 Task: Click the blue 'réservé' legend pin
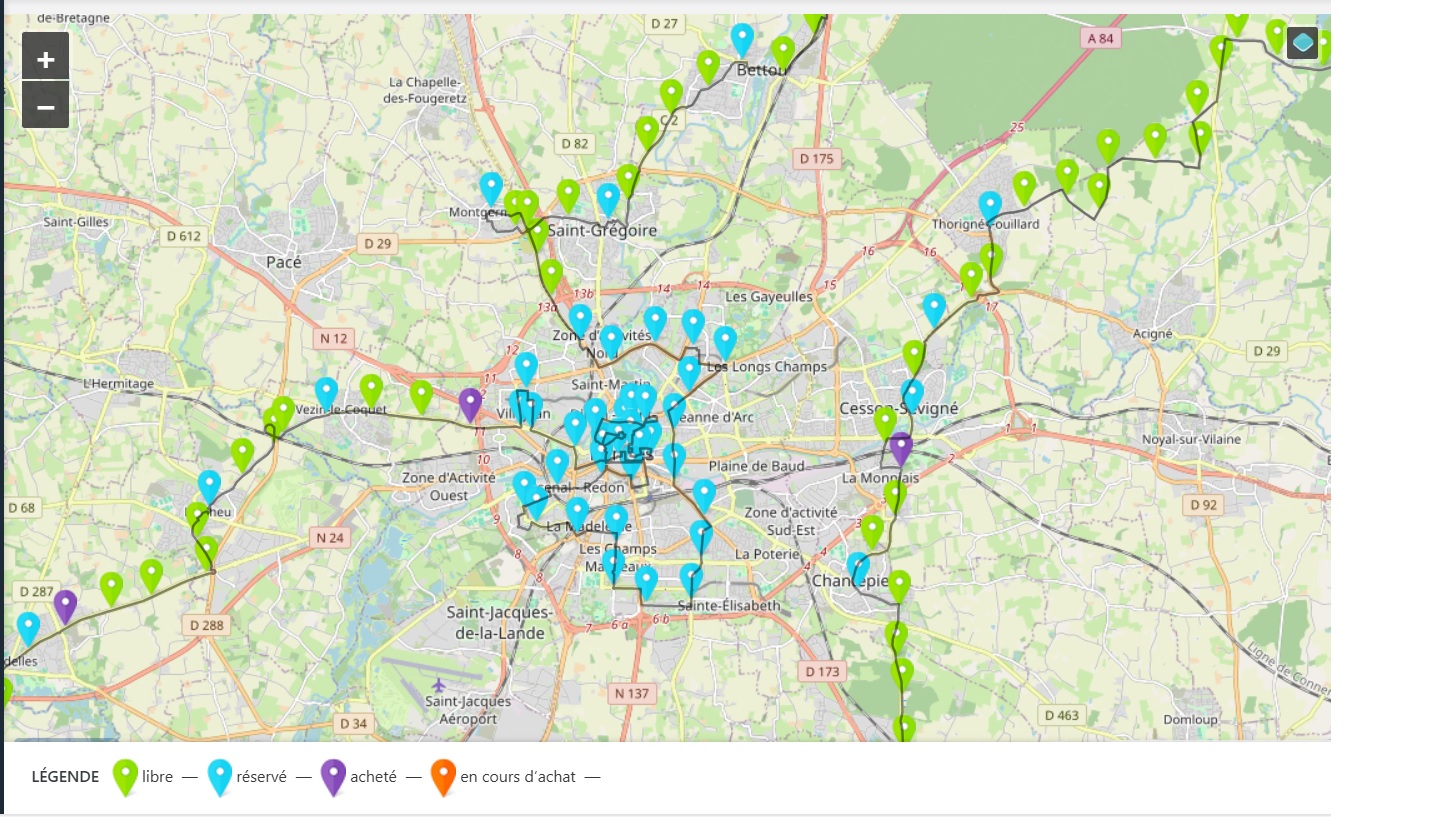click(x=220, y=775)
